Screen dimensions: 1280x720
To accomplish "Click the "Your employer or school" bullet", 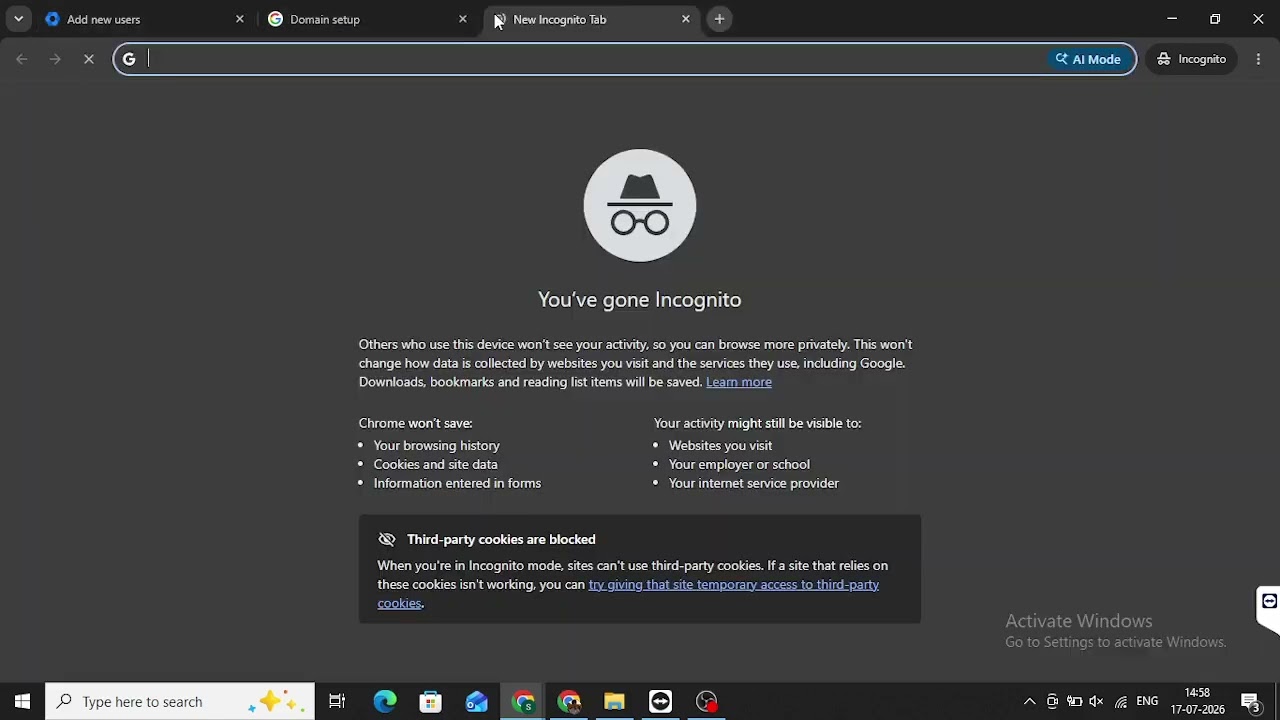I will pos(739,464).
